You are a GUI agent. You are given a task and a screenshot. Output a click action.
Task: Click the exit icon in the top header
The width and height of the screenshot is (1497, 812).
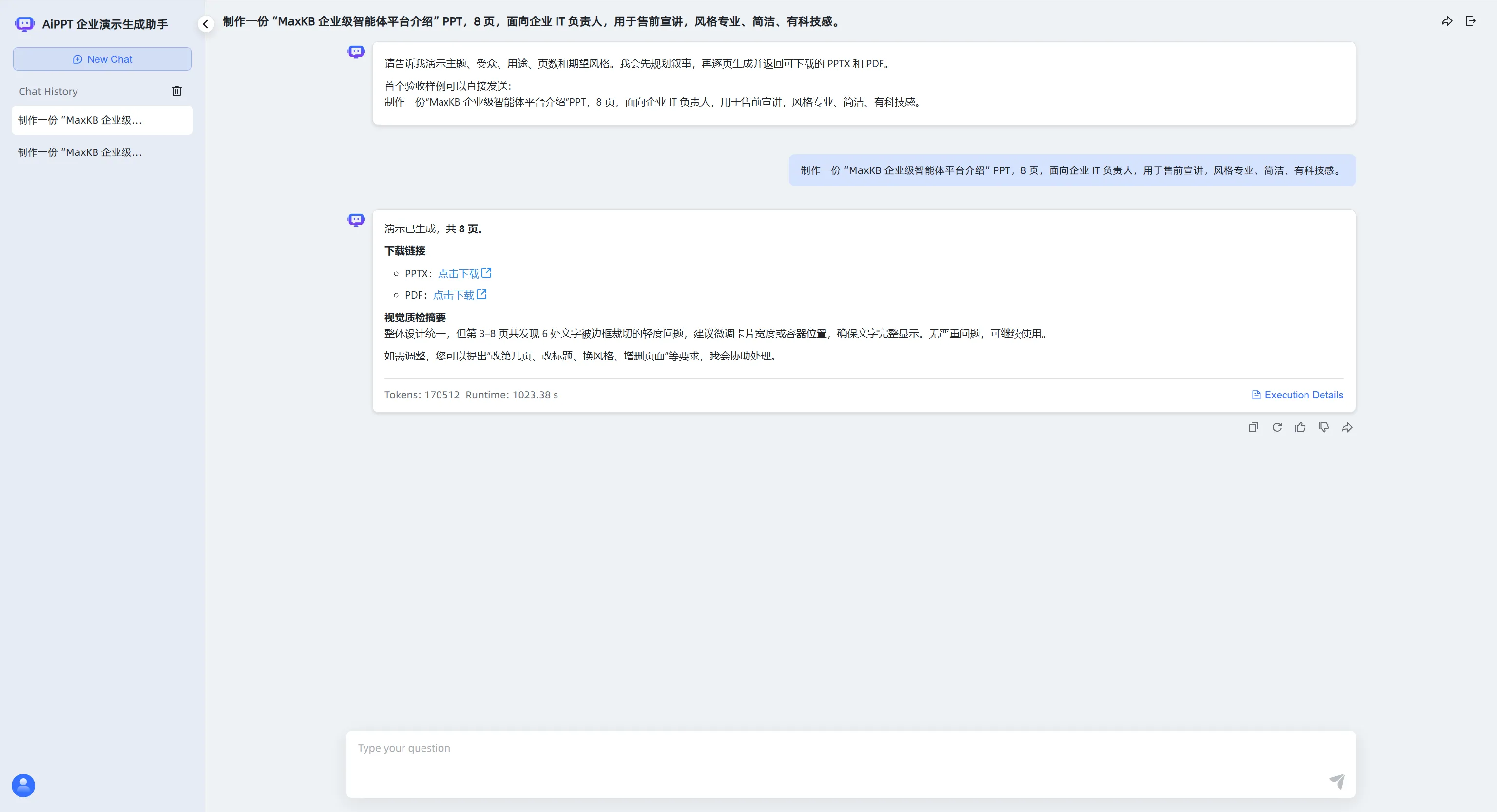[x=1470, y=21]
